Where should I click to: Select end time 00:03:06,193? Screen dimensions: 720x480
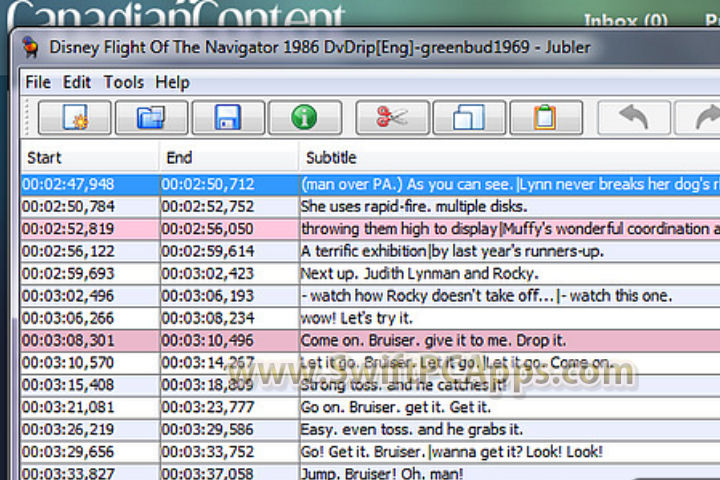click(x=208, y=295)
